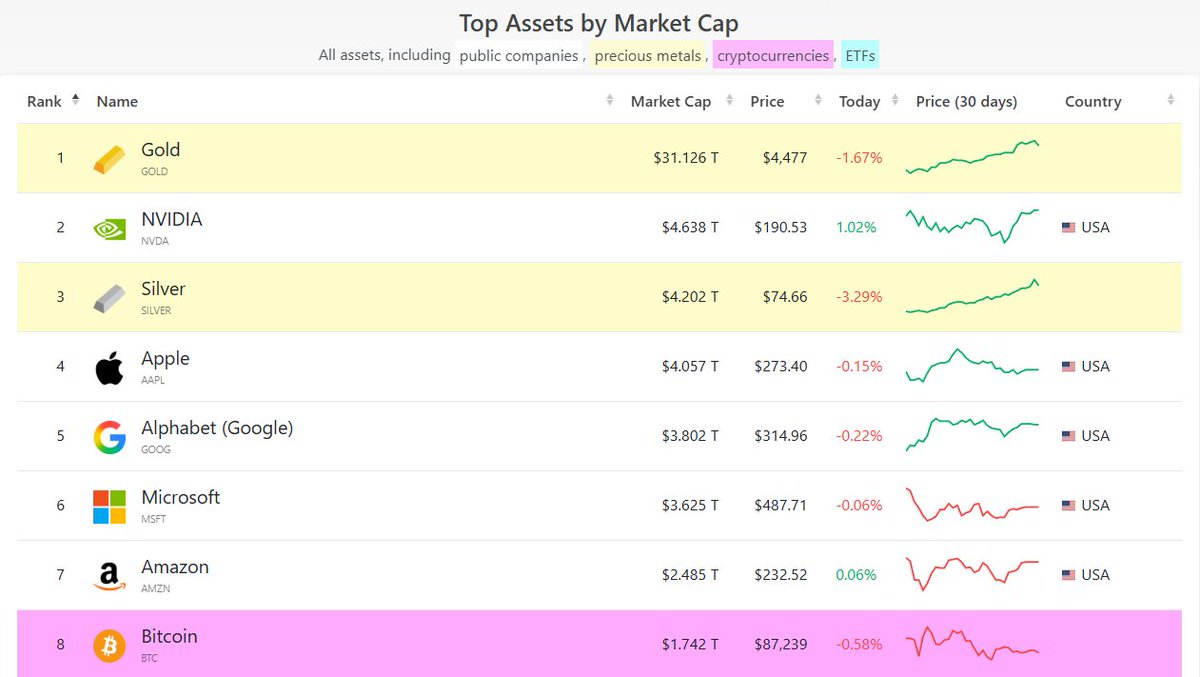Sort by Rank using its sort arrows
The height and width of the screenshot is (677, 1200).
[x=75, y=100]
